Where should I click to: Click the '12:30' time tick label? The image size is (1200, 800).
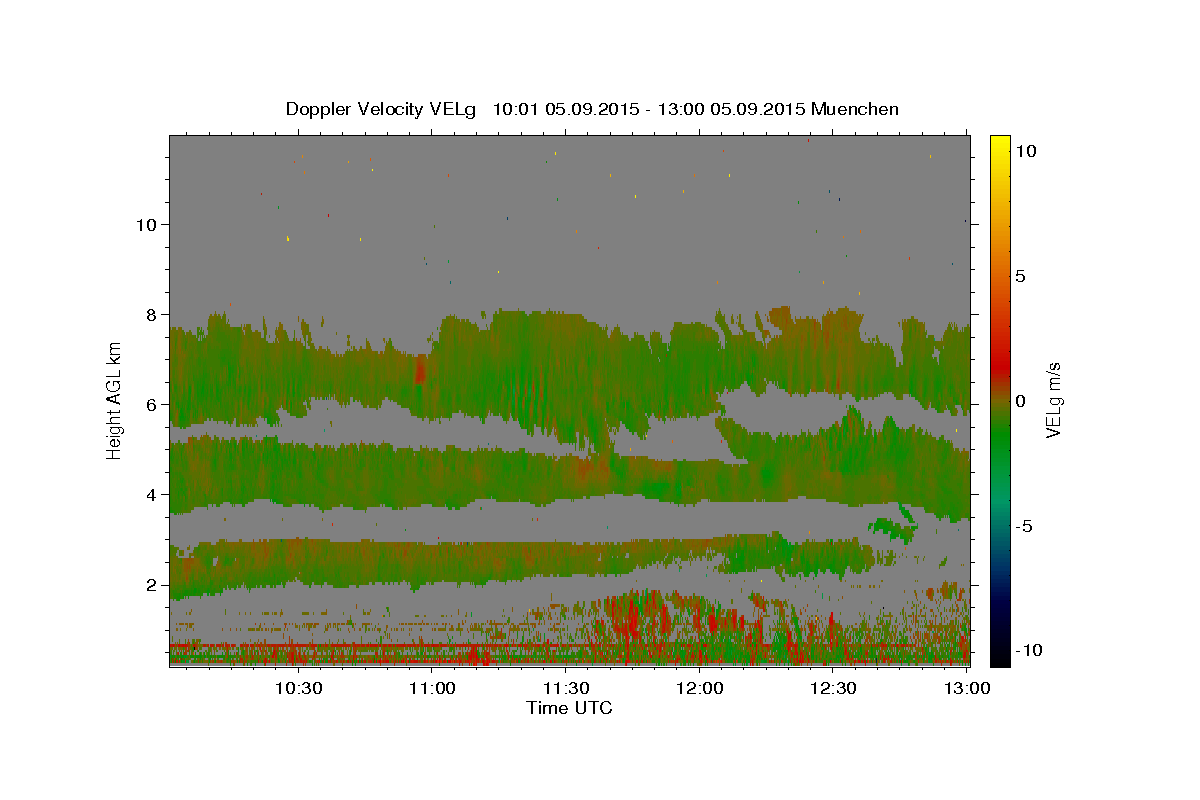tap(833, 688)
